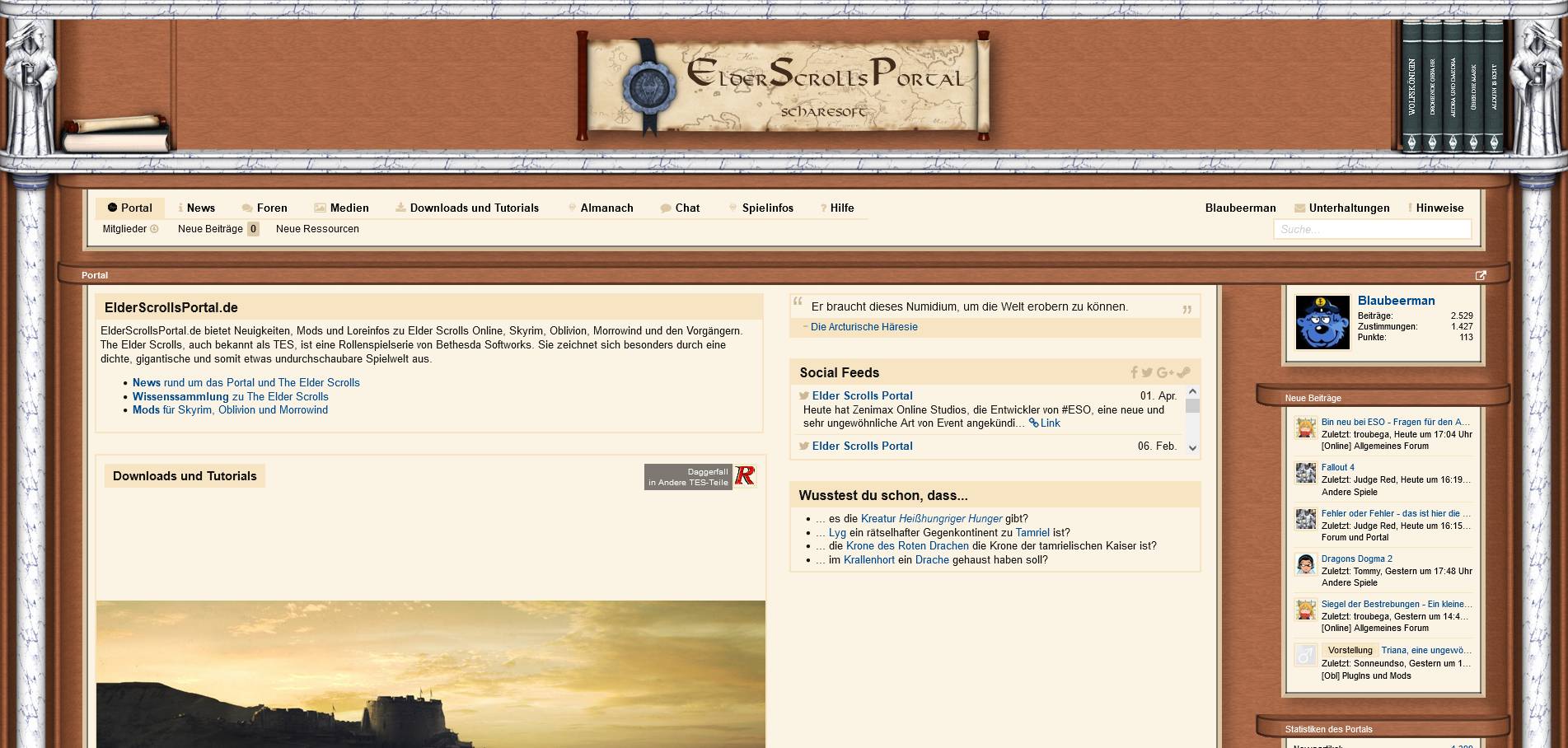Open the Hinweise notifications menu
1568x748 pixels.
(x=1439, y=208)
